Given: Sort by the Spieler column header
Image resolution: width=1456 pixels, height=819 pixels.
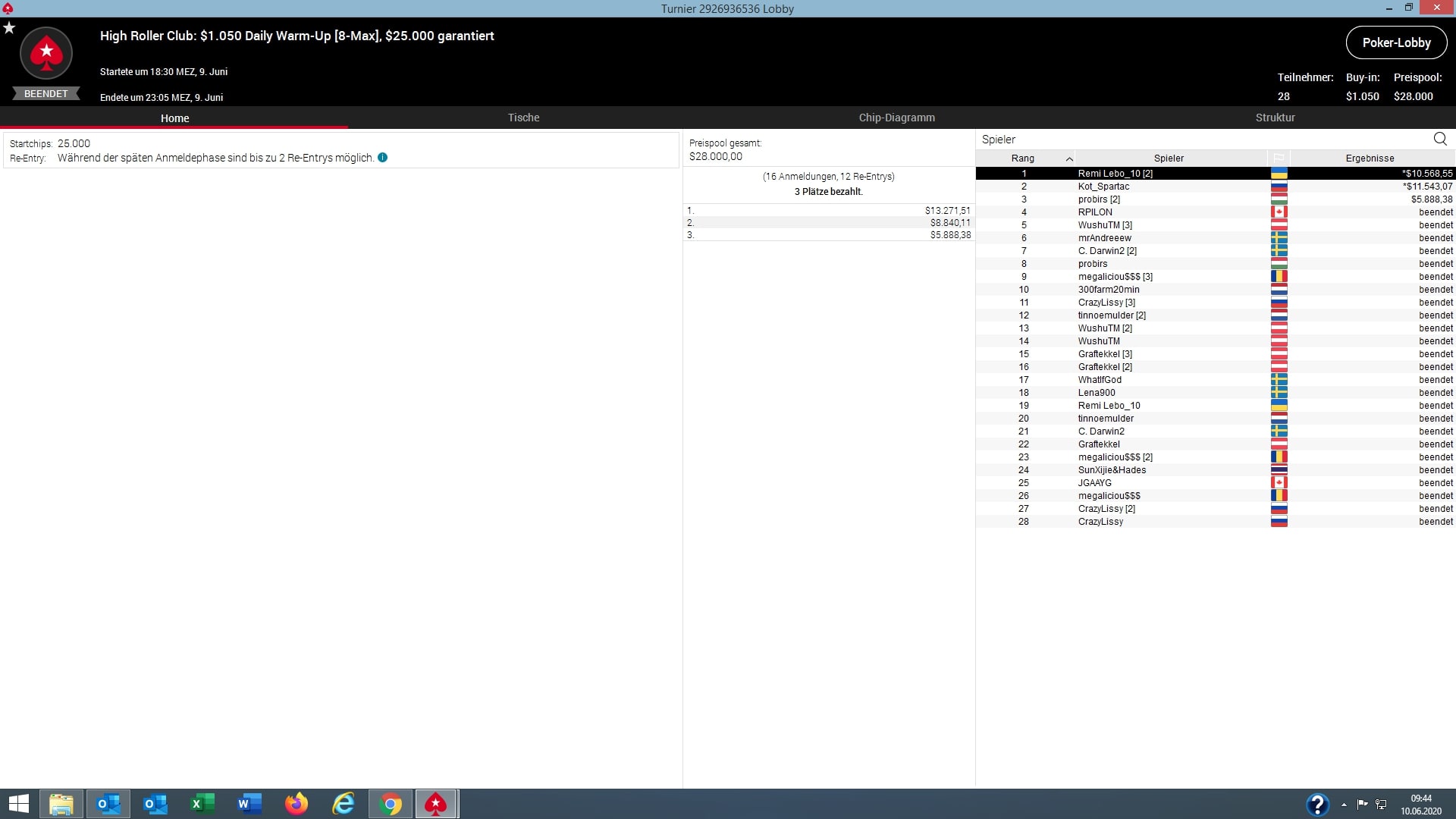Looking at the screenshot, I should (1169, 158).
